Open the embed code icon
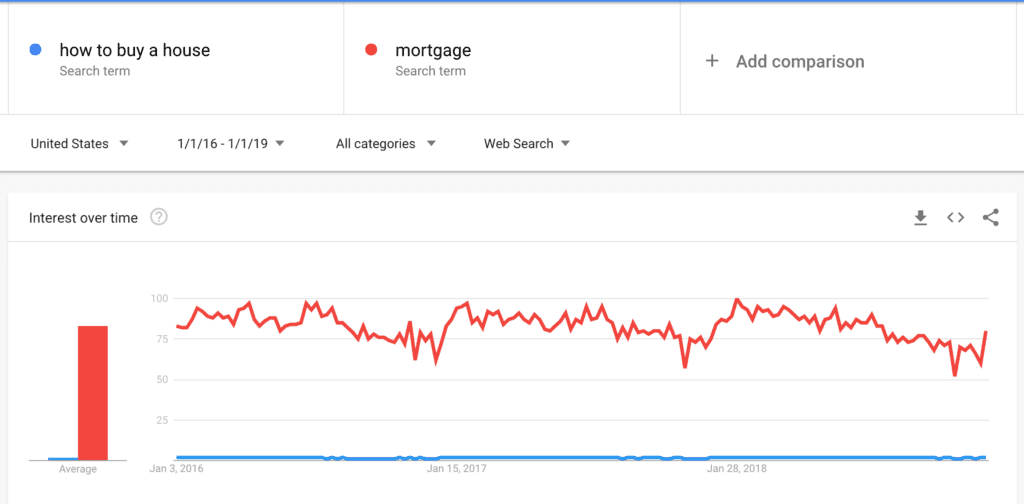The image size is (1024, 504). coord(955,218)
